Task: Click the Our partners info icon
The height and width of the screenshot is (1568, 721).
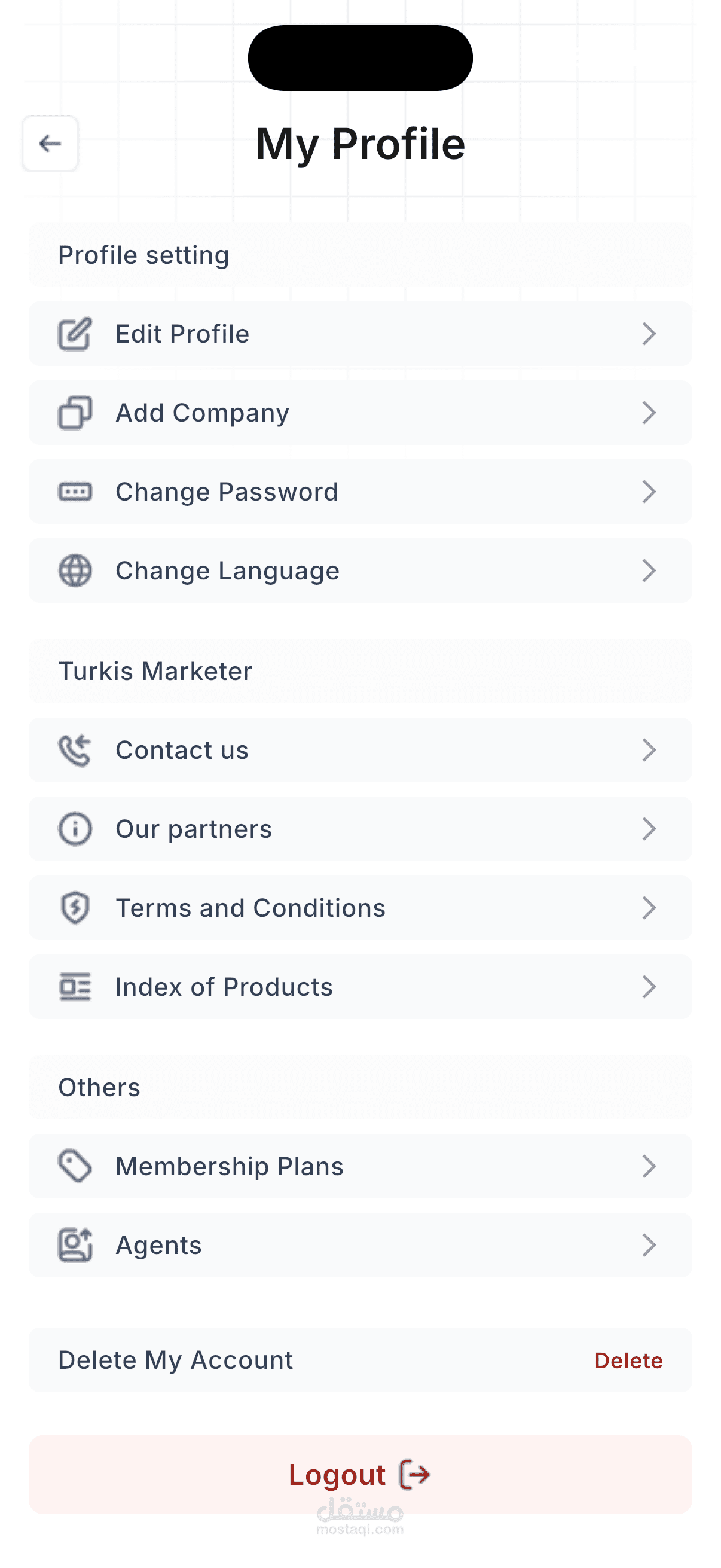Action: point(75,828)
